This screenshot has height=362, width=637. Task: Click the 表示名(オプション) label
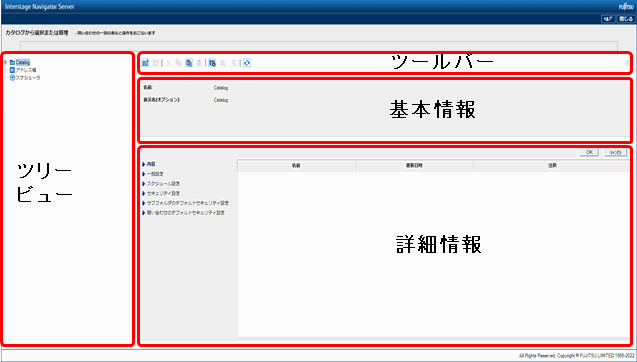(162, 100)
